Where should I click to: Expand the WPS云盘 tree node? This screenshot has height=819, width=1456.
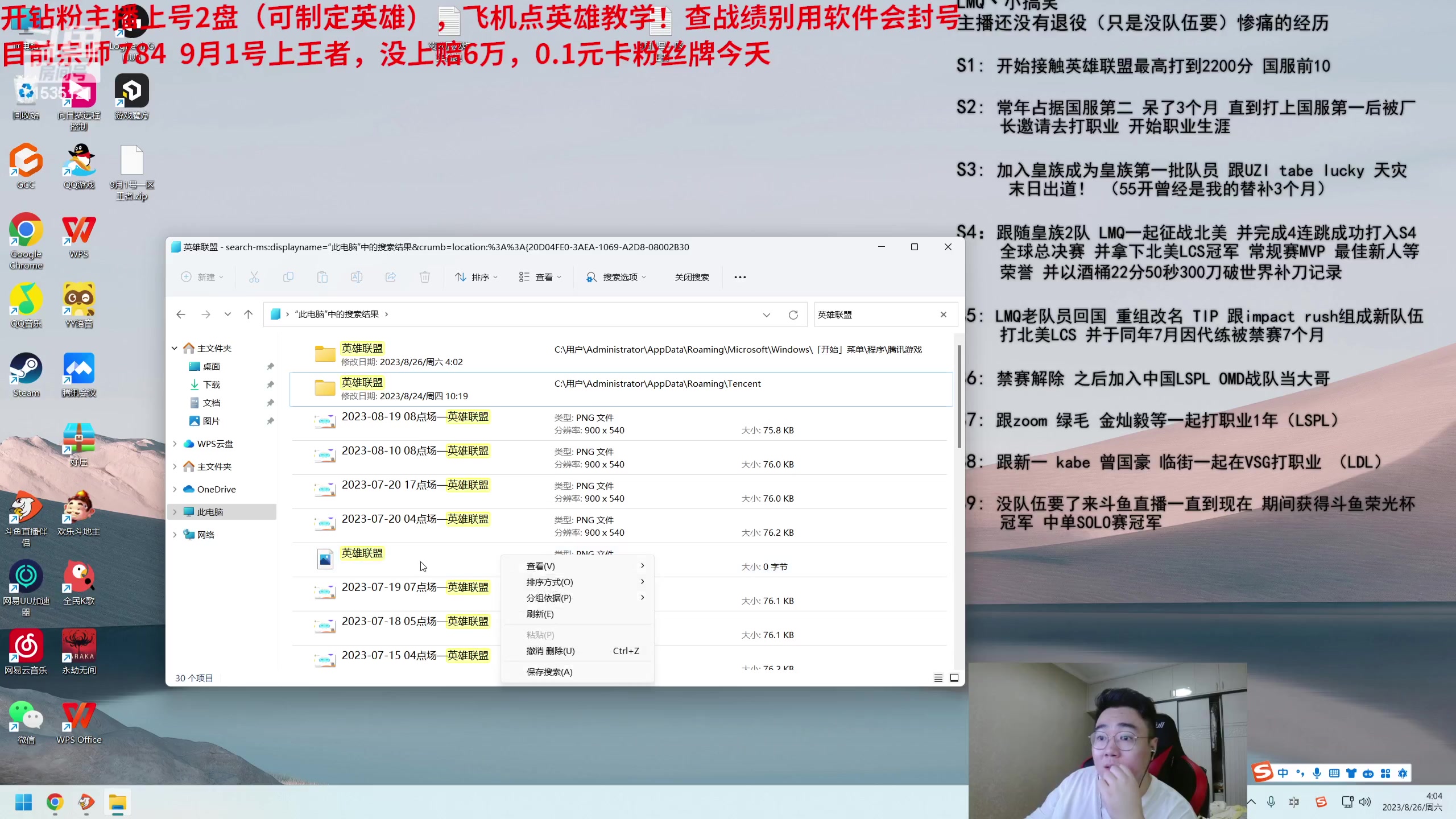175,444
